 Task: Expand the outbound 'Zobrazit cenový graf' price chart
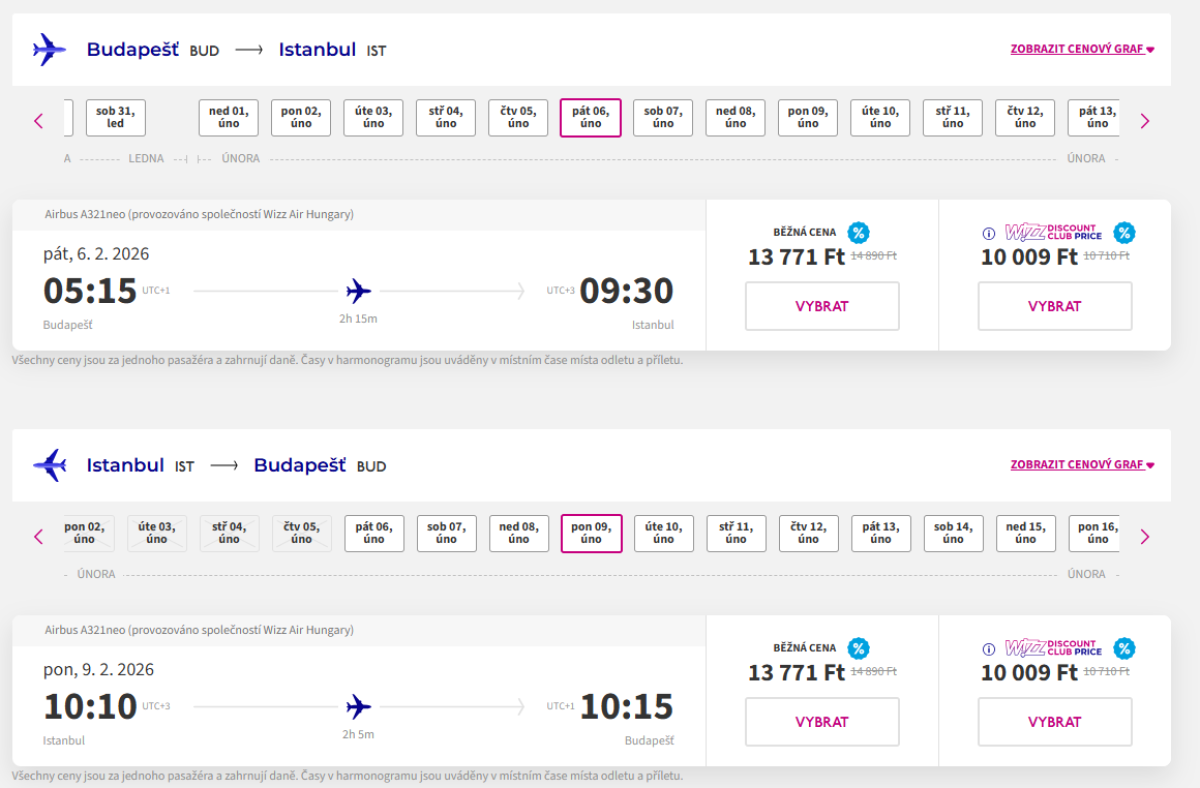click(x=1082, y=49)
